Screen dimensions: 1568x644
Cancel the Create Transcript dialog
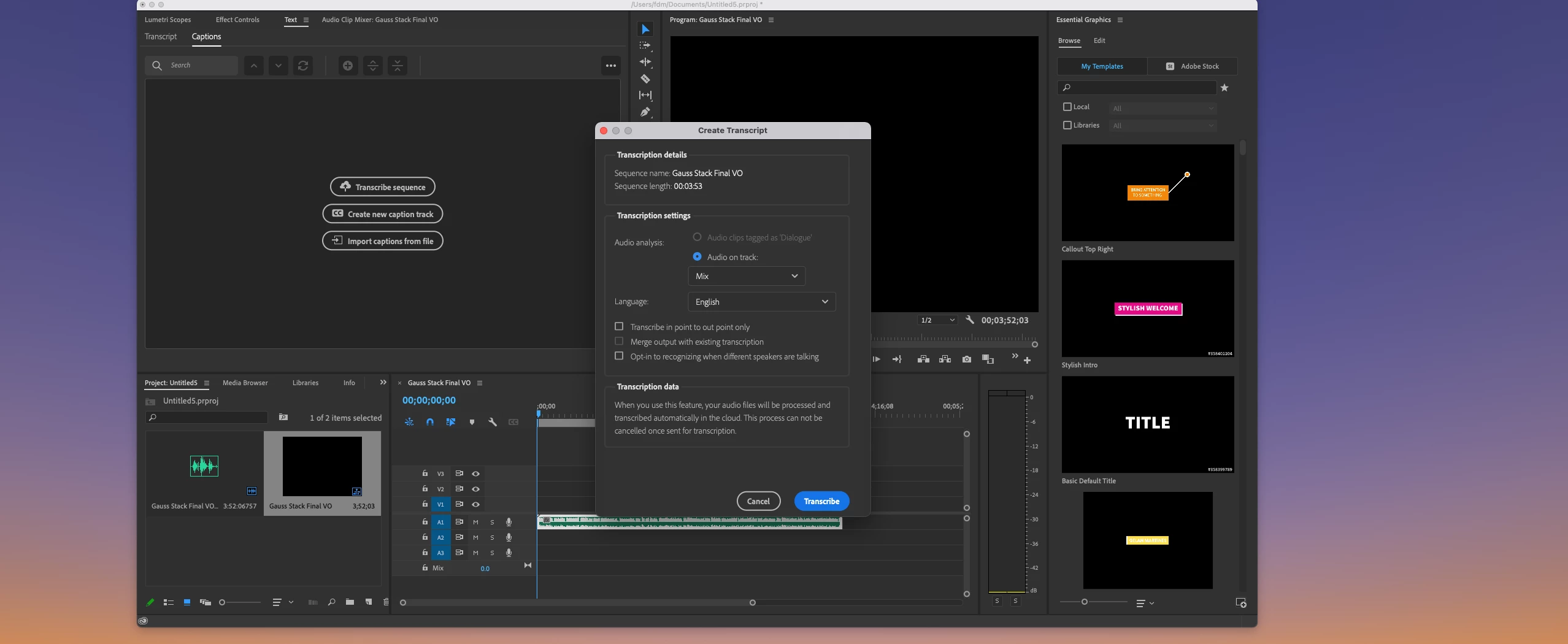pos(759,501)
